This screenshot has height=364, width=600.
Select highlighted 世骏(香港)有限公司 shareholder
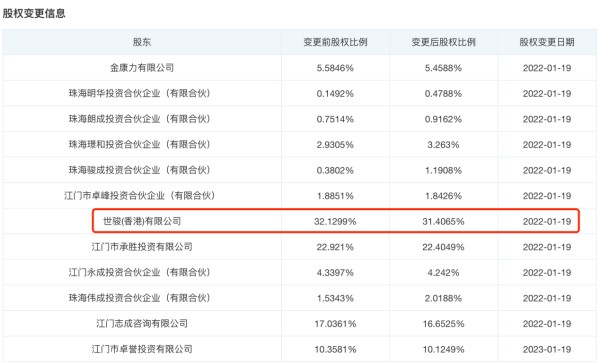coord(142,221)
